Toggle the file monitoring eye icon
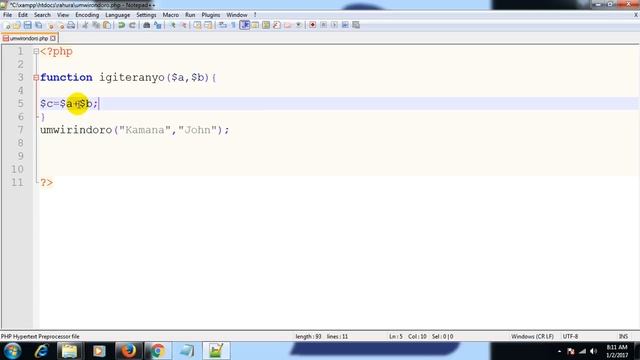 [x=299, y=25]
